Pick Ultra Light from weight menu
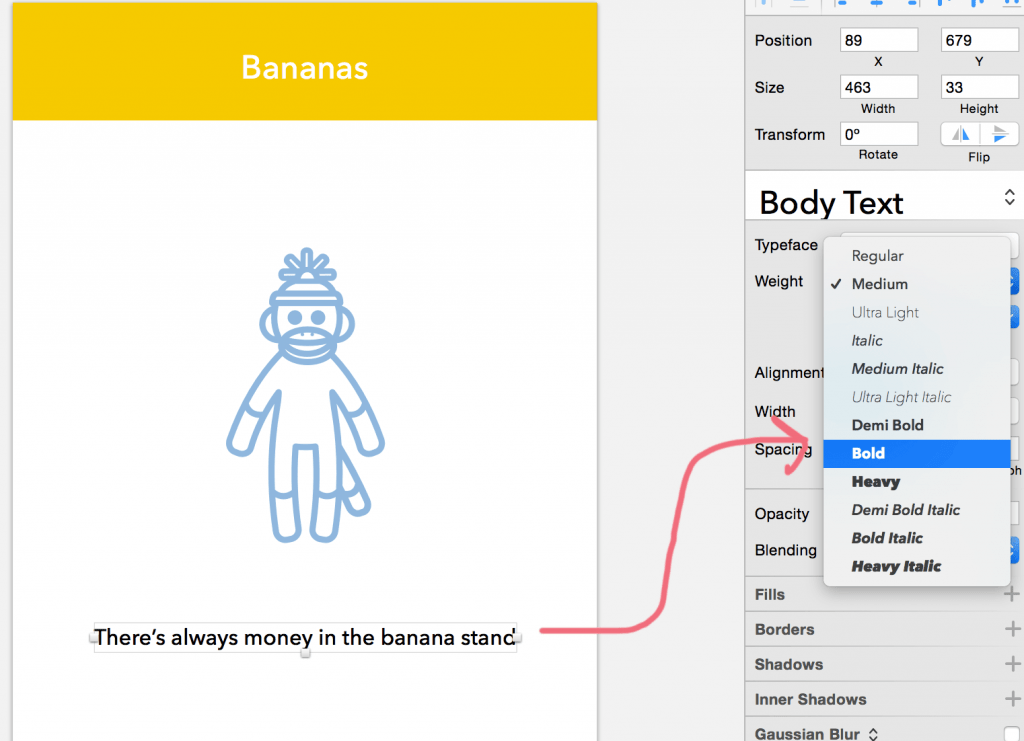Screen dimensions: 1024x741 [885, 312]
